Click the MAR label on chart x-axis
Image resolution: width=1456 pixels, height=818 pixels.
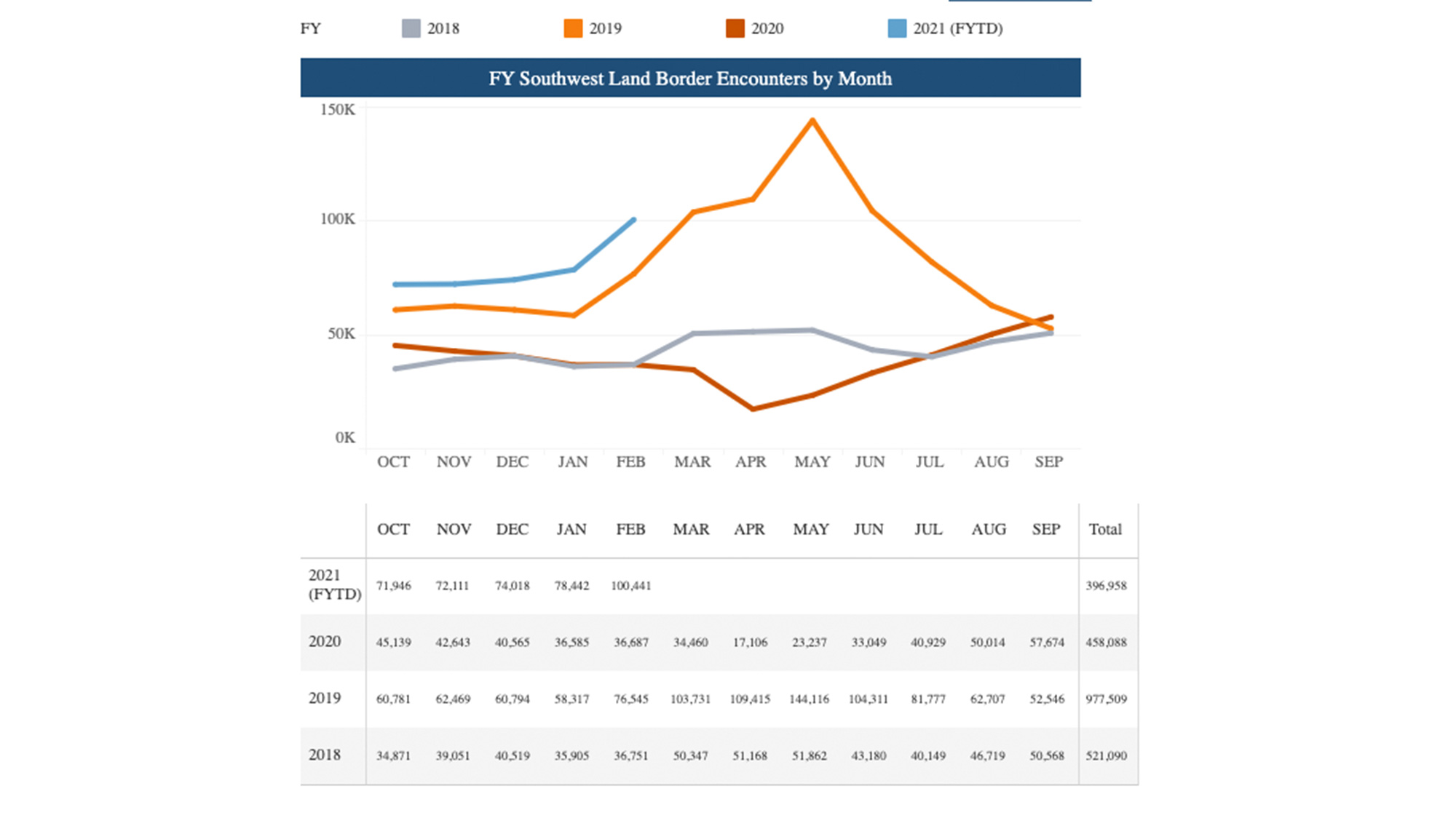(692, 462)
